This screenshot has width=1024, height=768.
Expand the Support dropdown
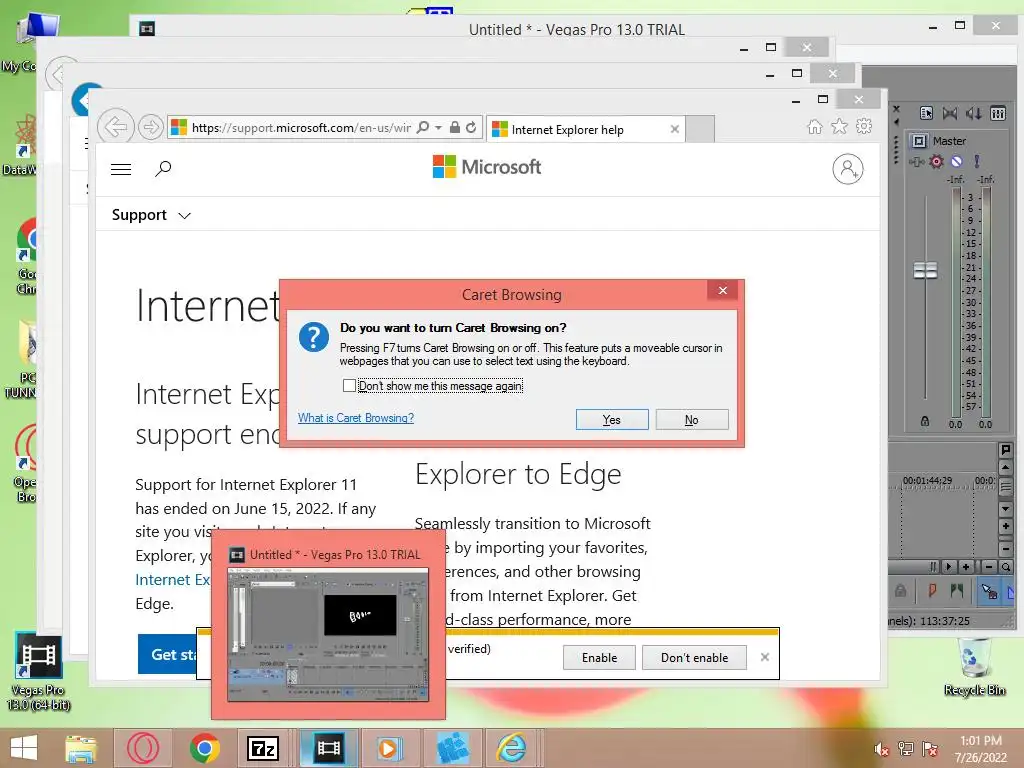pyautogui.click(x=151, y=215)
